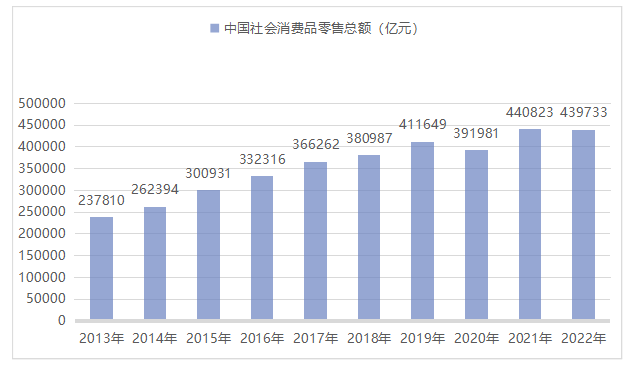Click the 2017年 bar
Screen dimensions: 635x365
(x=315, y=241)
